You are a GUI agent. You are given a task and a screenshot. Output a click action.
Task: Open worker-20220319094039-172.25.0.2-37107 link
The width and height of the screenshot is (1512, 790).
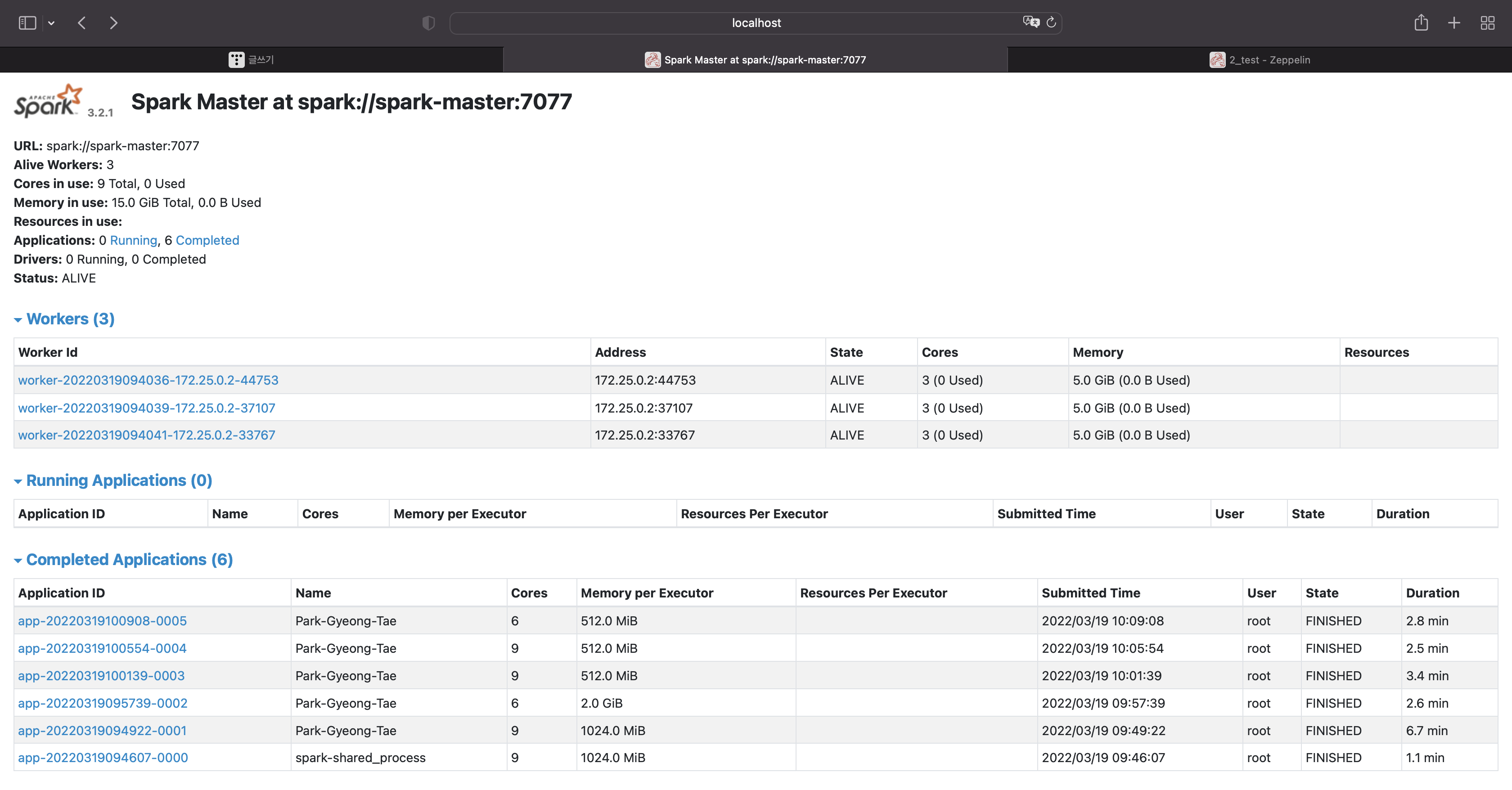147,407
